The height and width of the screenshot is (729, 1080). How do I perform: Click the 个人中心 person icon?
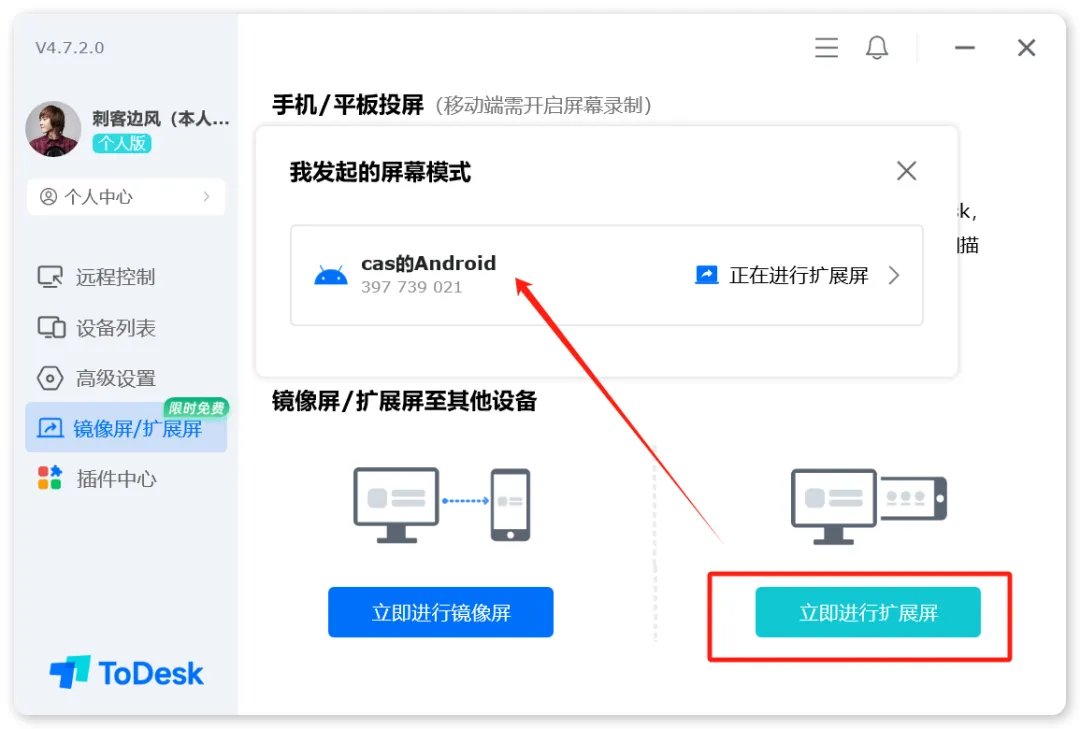[x=48, y=197]
